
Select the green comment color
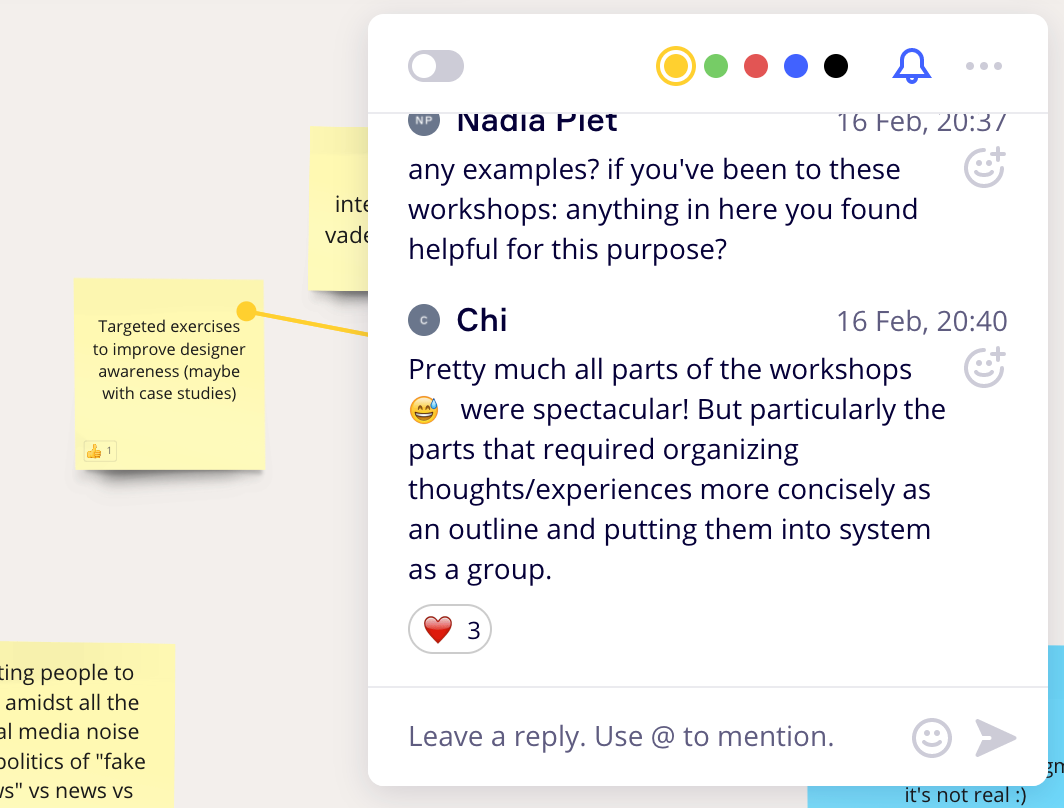pos(716,66)
